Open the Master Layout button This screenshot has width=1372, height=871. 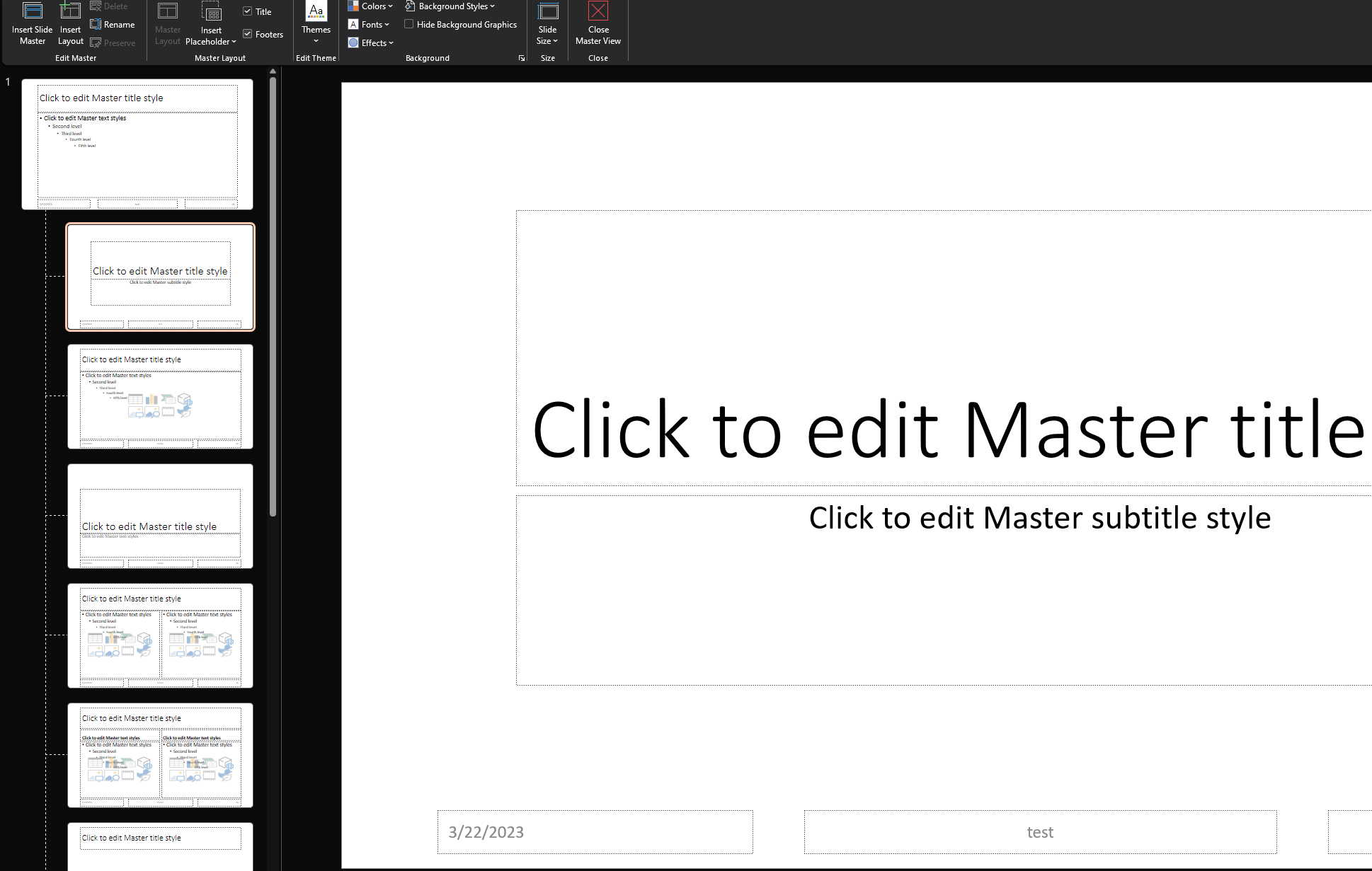[168, 24]
